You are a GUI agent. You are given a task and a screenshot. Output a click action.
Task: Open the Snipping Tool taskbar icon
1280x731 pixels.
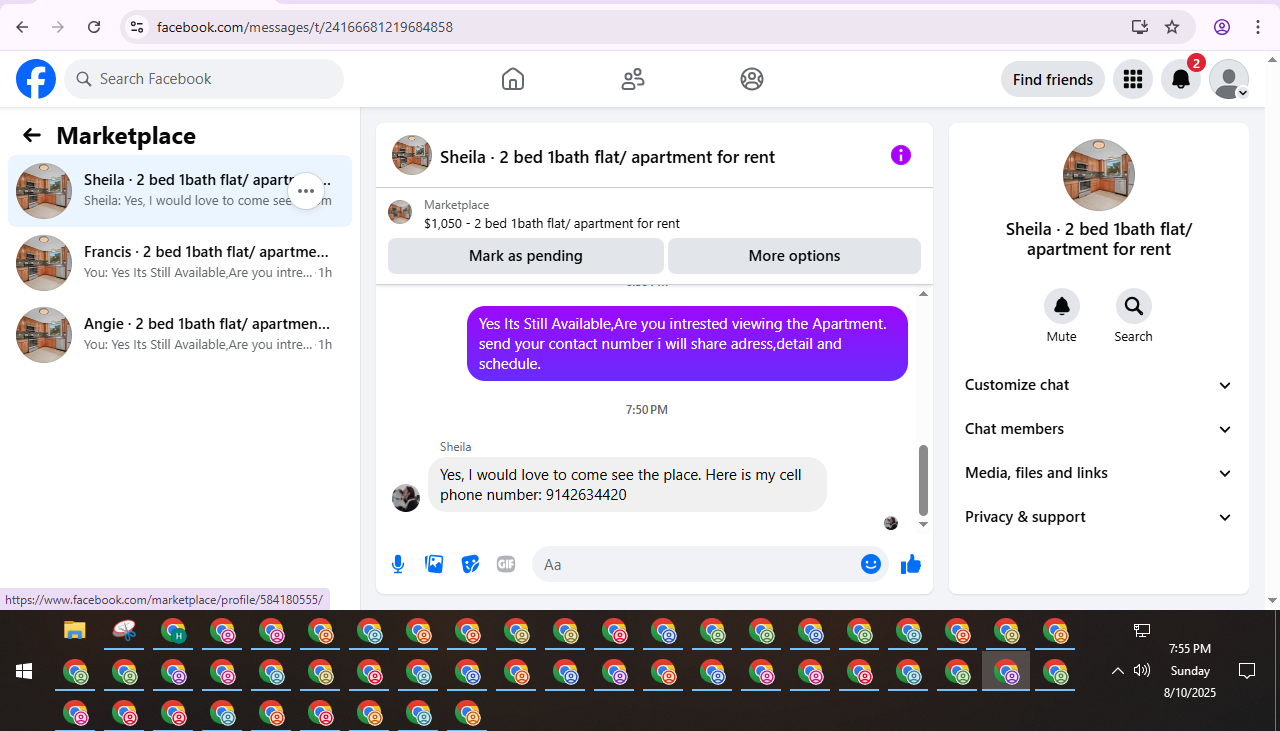coord(124,630)
